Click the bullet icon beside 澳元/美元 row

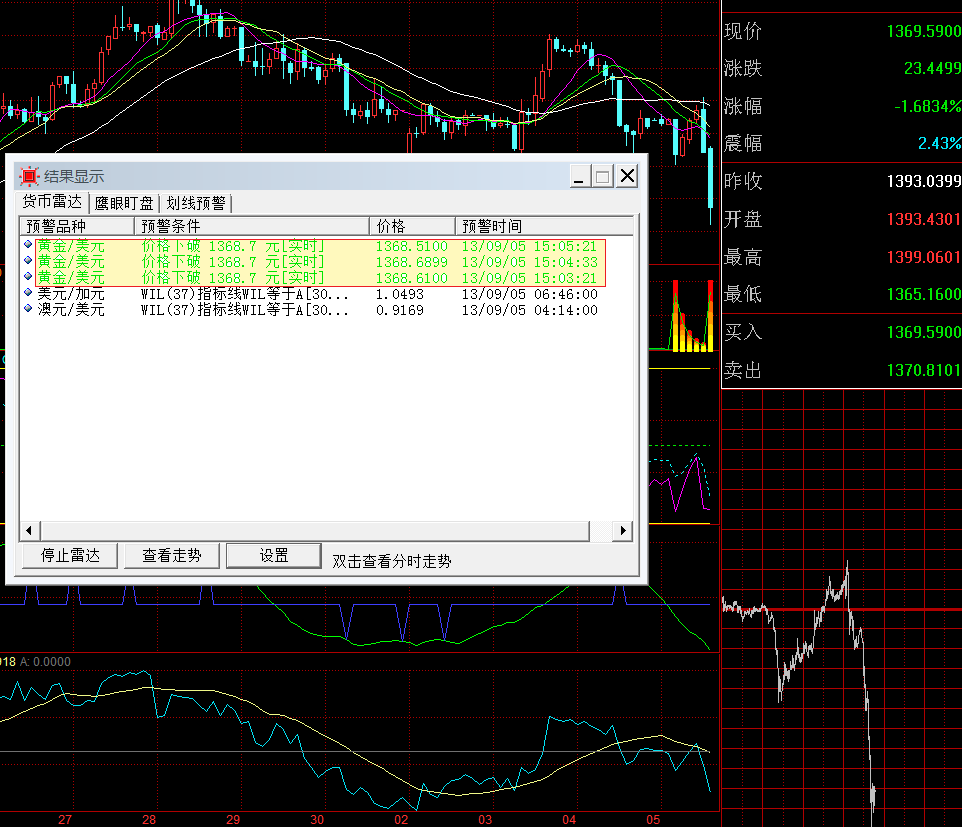click(x=28, y=310)
